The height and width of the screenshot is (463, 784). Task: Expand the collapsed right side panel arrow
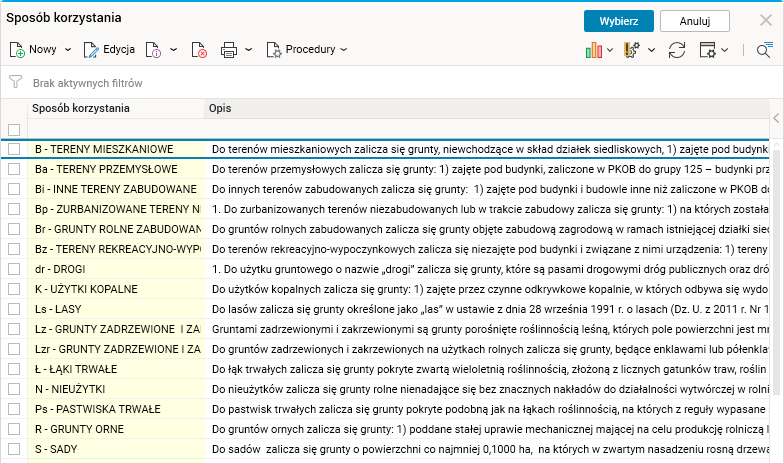coord(776,118)
